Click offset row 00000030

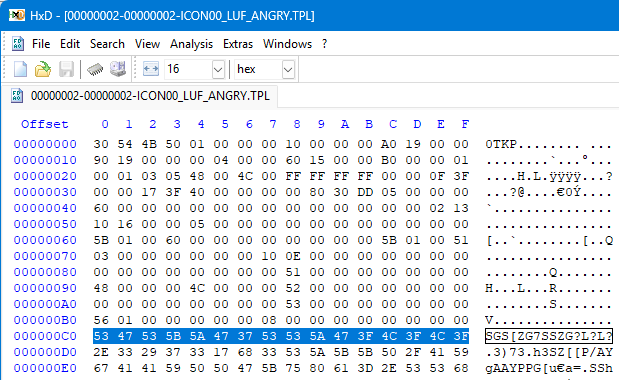click(45, 192)
